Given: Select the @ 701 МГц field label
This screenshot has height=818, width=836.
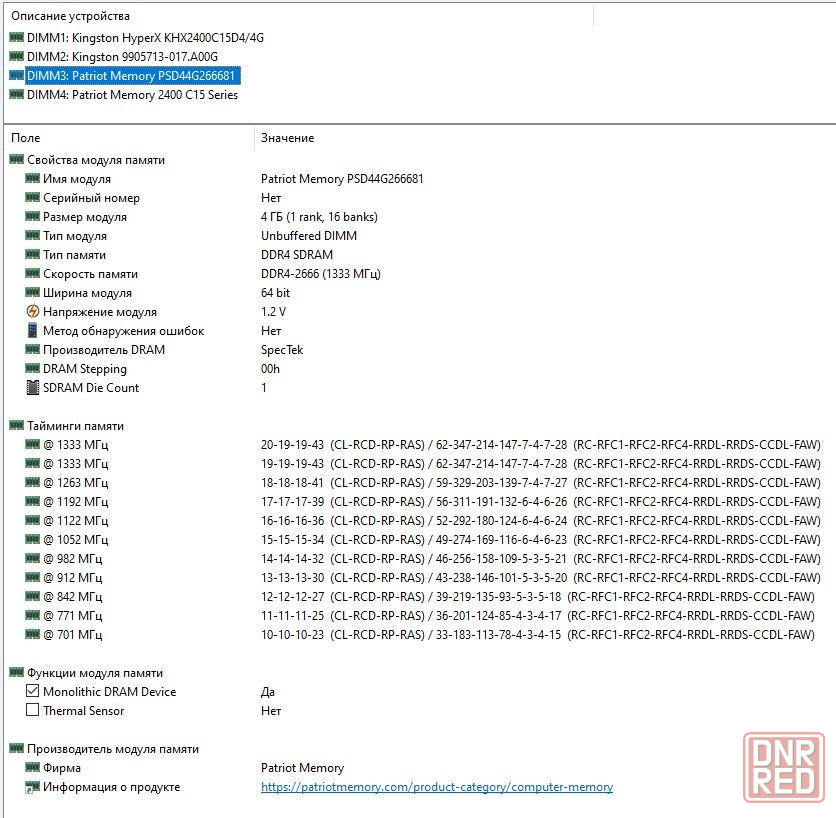Looking at the screenshot, I should (x=73, y=635).
